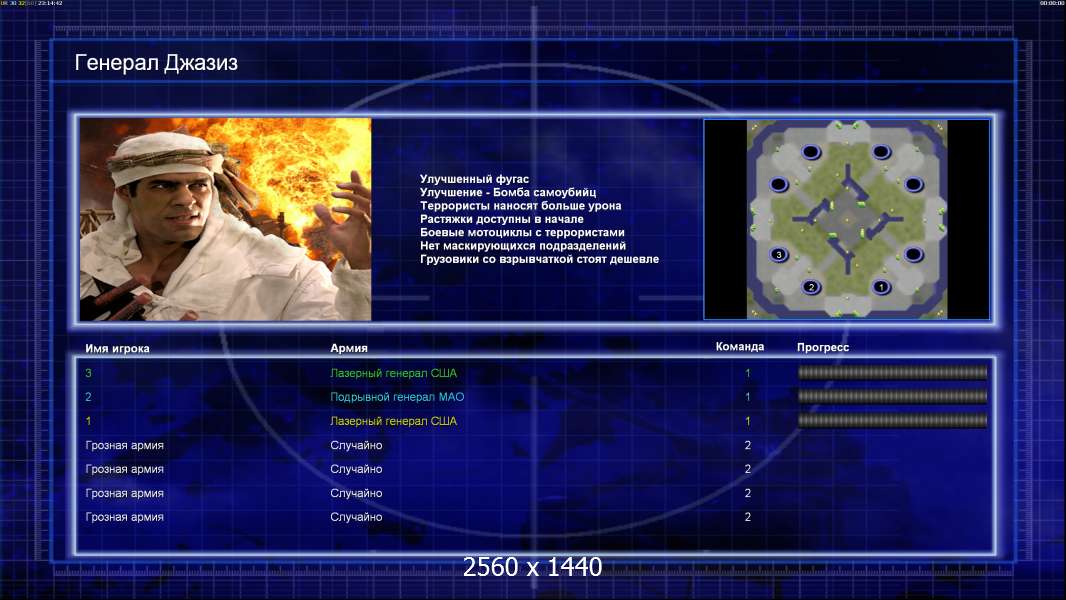
Task: Click "Грузовики со взрывчаткой стоят дешевле" line
Action: click(539, 259)
